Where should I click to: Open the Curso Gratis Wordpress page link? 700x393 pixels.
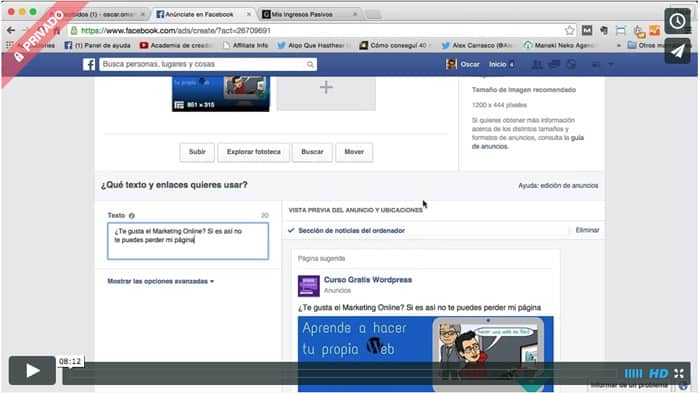pos(368,280)
